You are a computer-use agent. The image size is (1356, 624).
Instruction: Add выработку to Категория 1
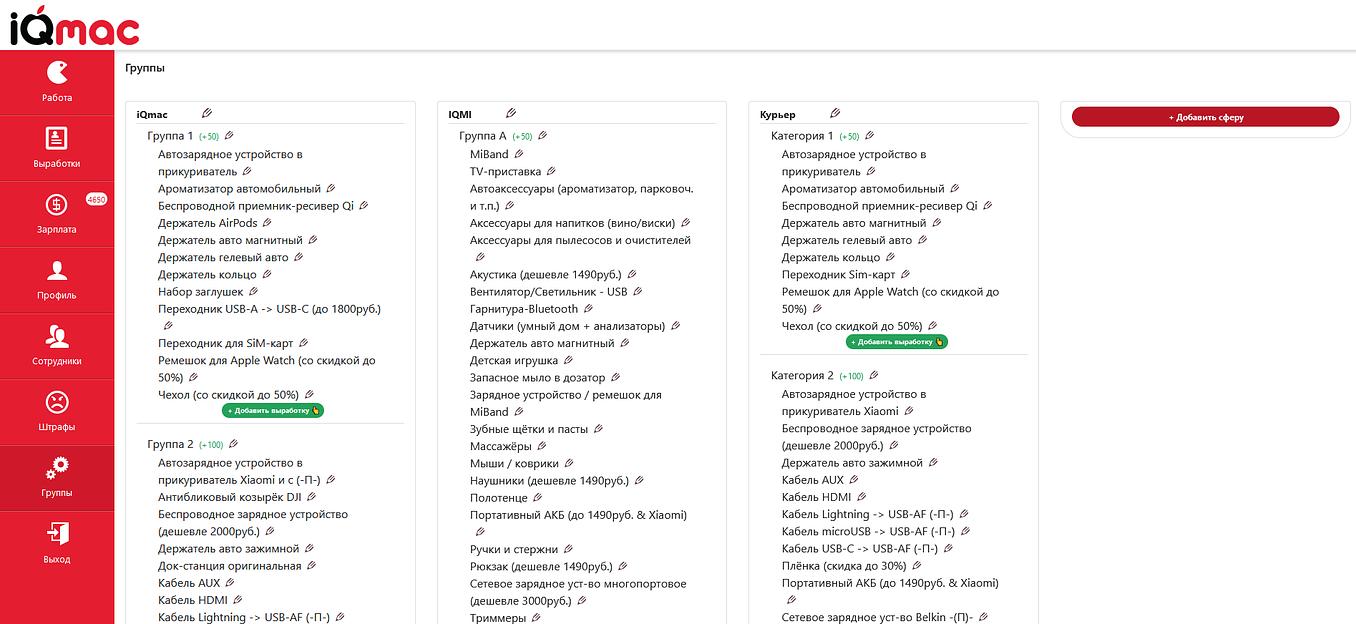click(896, 342)
